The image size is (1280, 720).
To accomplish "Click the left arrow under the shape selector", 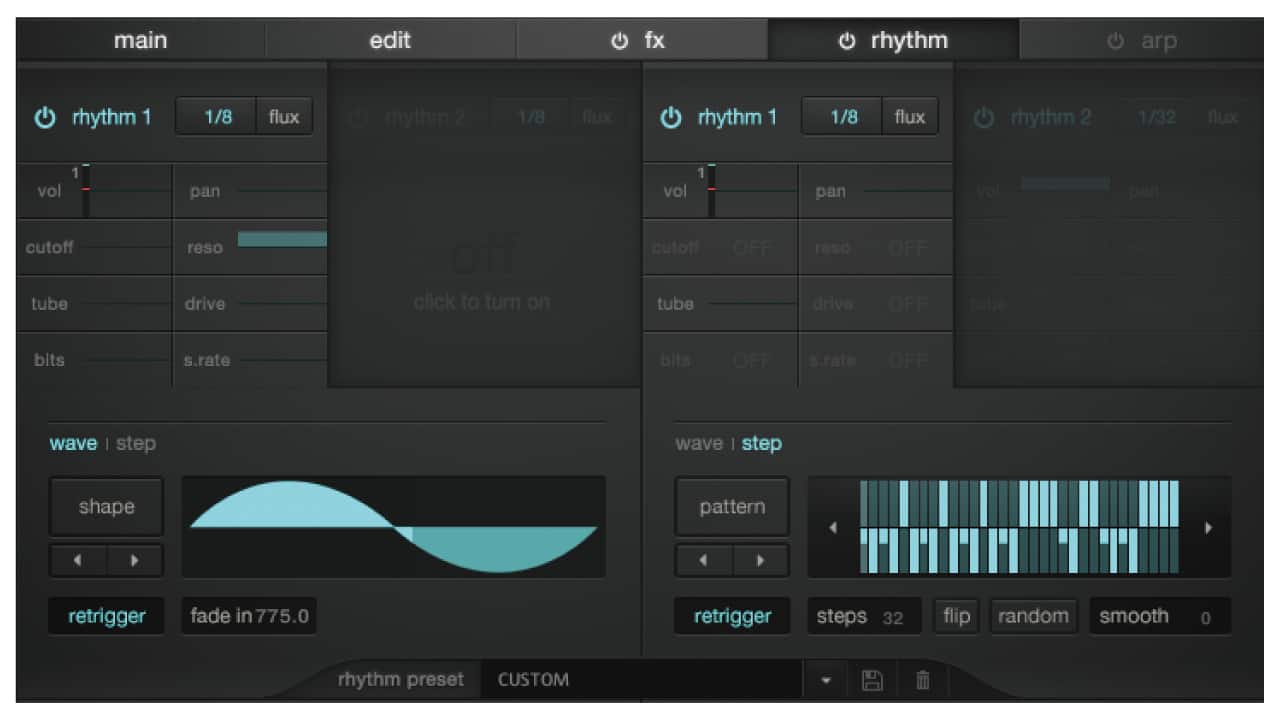I will [x=77, y=561].
